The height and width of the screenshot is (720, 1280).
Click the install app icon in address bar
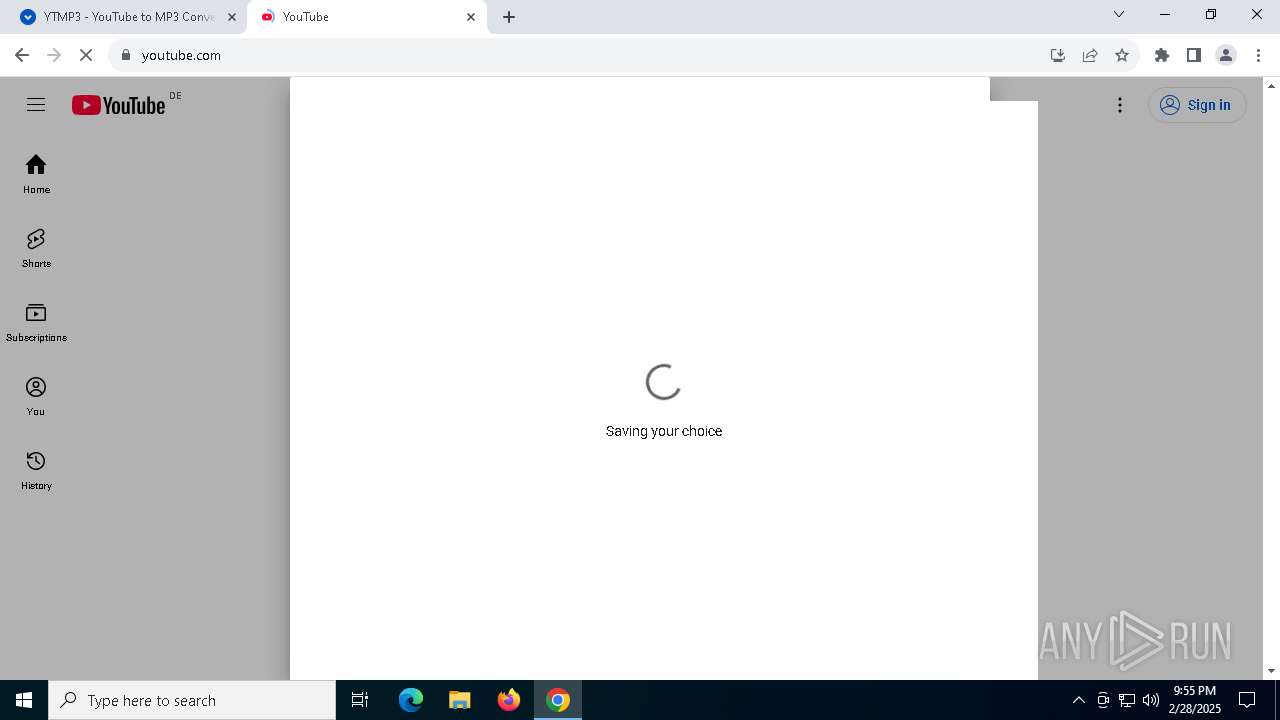[x=1058, y=55]
